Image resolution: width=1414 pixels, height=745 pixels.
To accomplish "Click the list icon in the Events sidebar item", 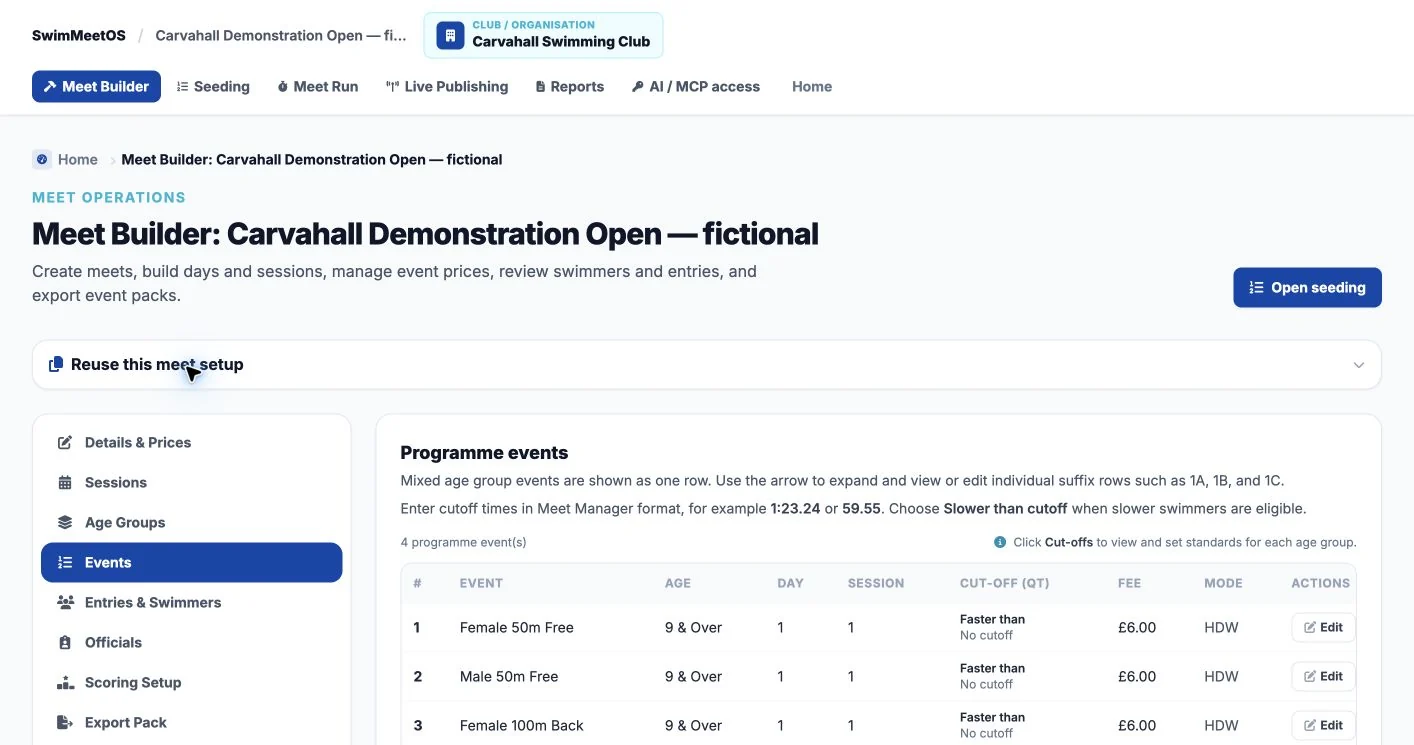I will (65, 562).
